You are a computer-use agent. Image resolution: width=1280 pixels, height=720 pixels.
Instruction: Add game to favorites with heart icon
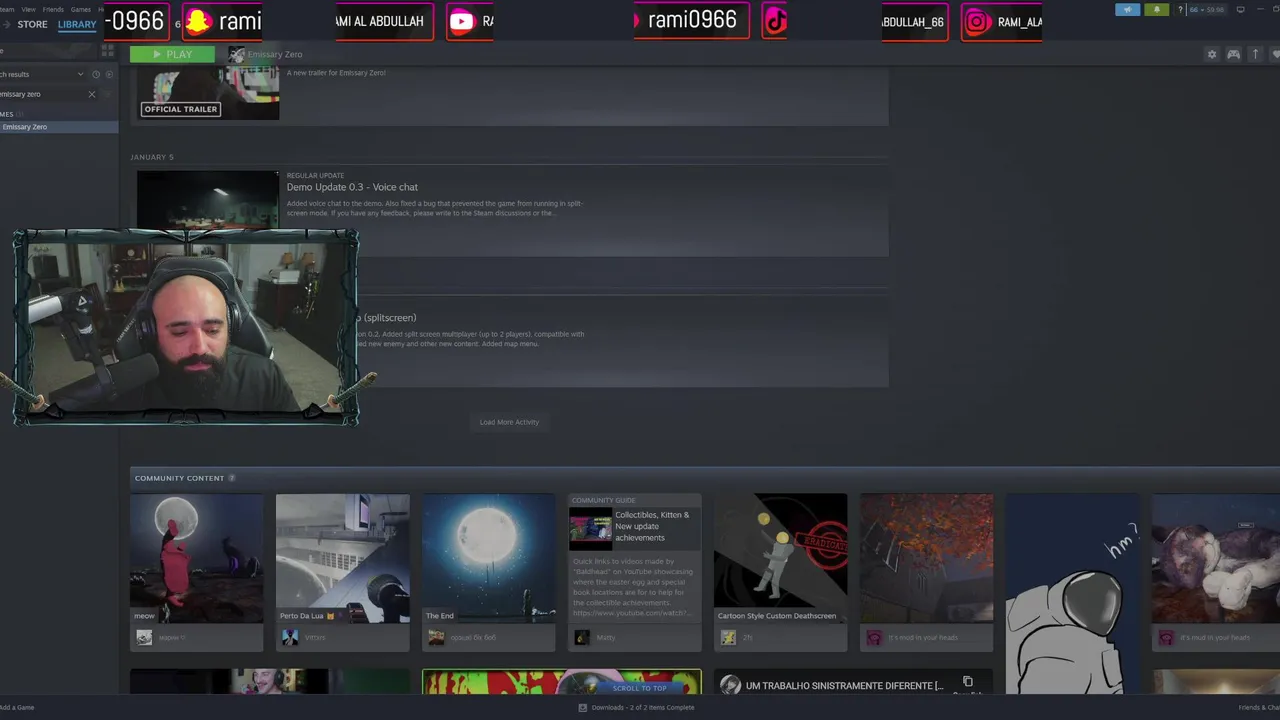[1275, 54]
